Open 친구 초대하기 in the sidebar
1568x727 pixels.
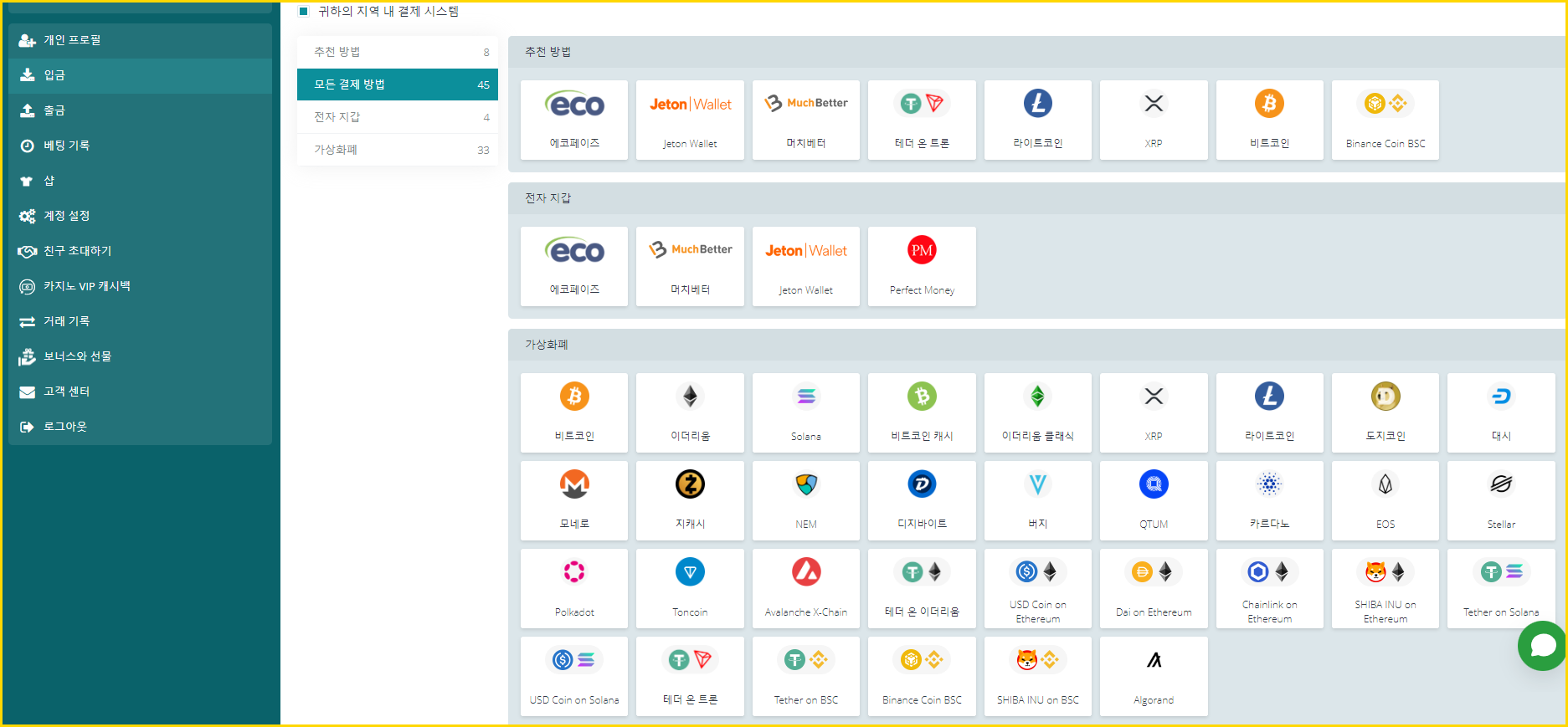pos(140,251)
